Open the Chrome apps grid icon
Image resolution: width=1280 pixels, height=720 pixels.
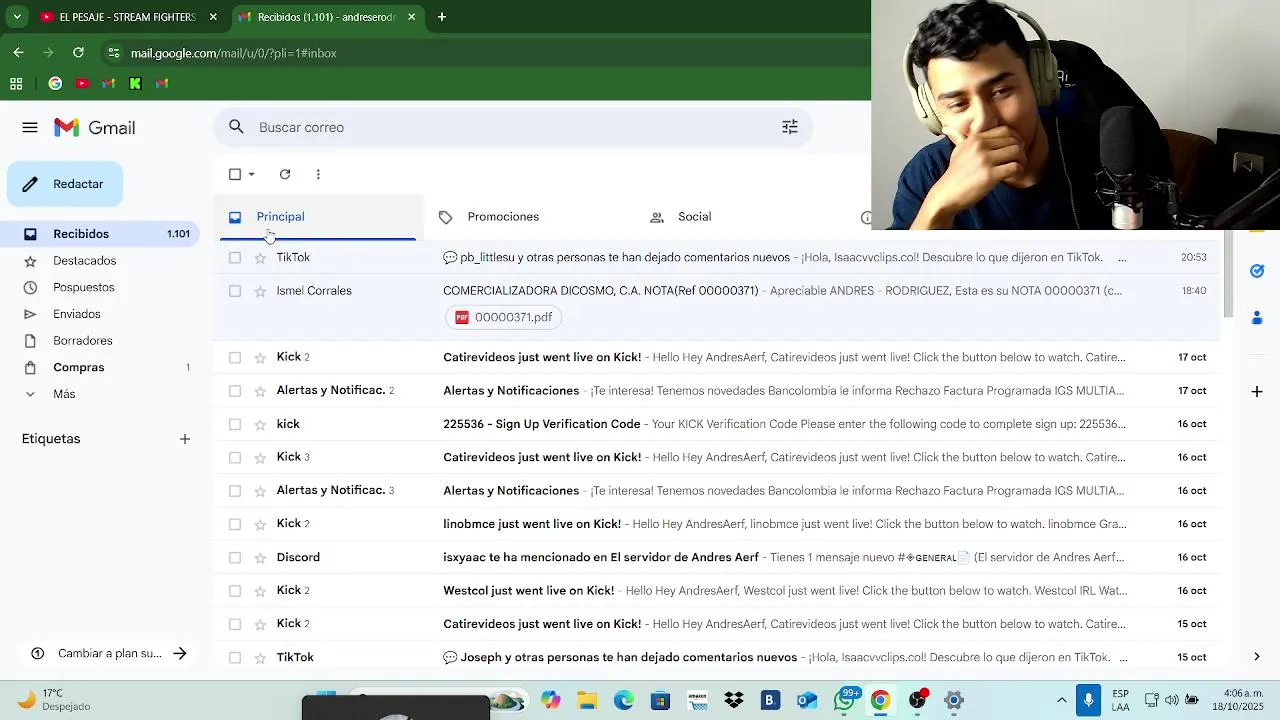click(16, 84)
